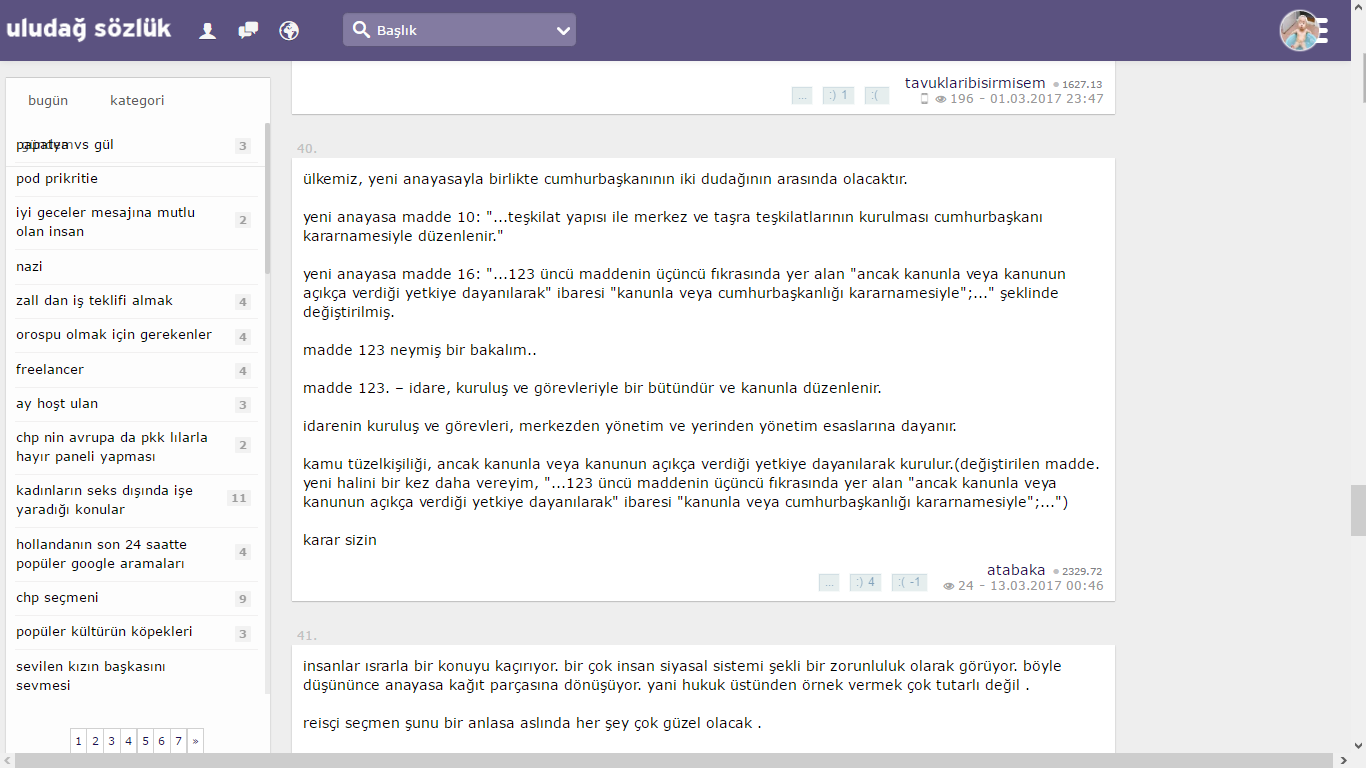The width and height of the screenshot is (1366, 768).
Task: Click the count badge 11 in topic list
Action: [238, 498]
